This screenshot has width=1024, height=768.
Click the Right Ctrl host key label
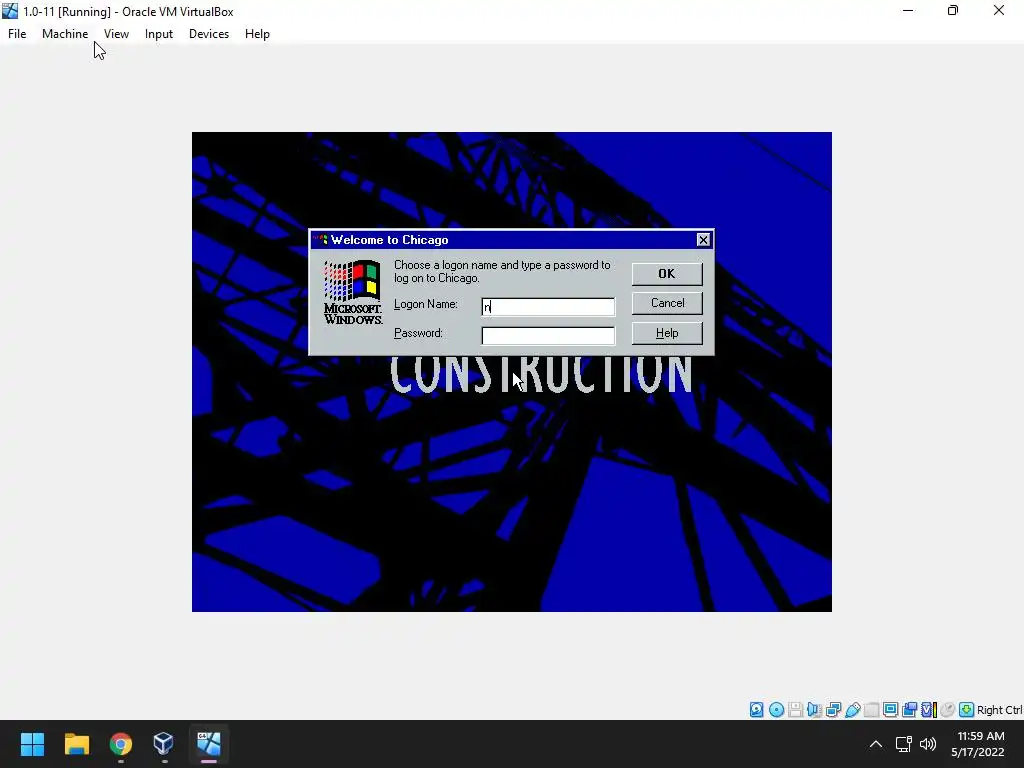pos(999,710)
